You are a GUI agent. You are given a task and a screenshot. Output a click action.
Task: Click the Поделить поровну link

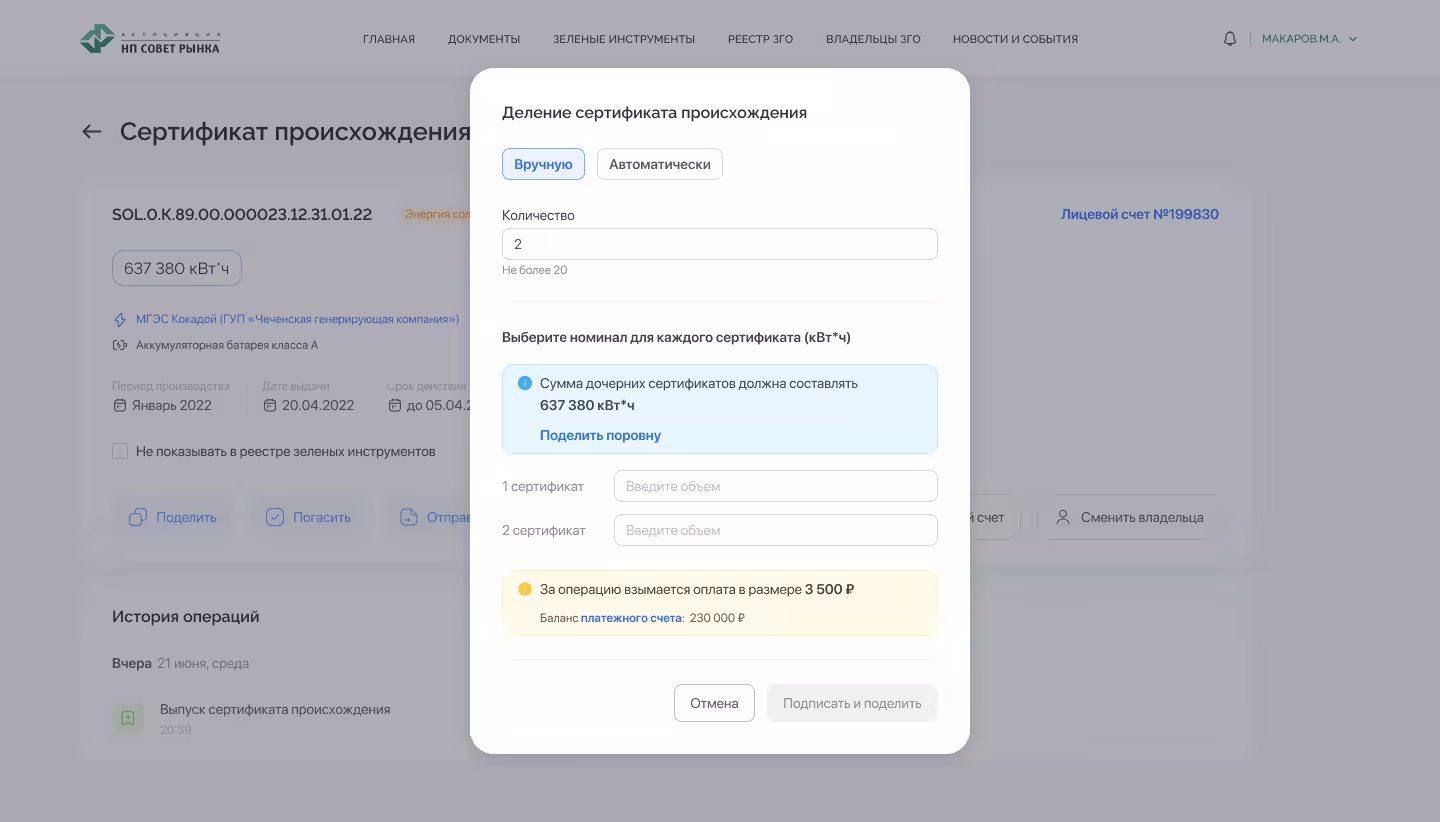(x=600, y=435)
